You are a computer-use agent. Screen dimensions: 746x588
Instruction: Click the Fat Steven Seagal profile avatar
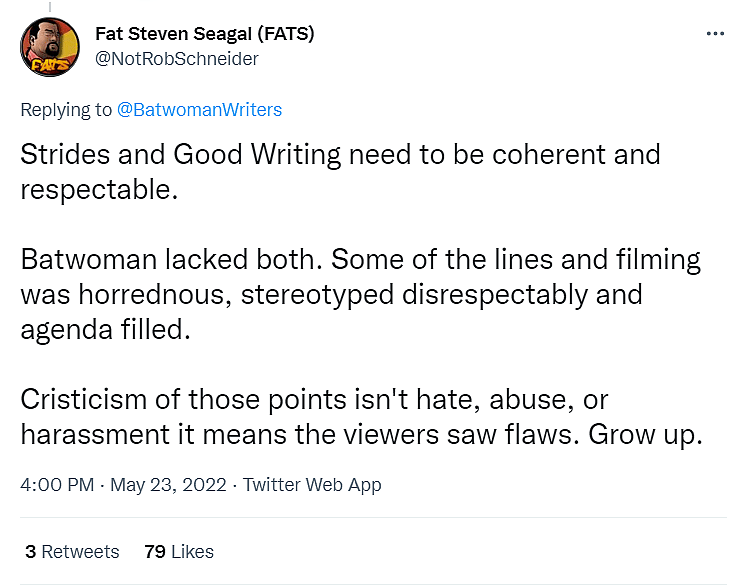pos(49,47)
